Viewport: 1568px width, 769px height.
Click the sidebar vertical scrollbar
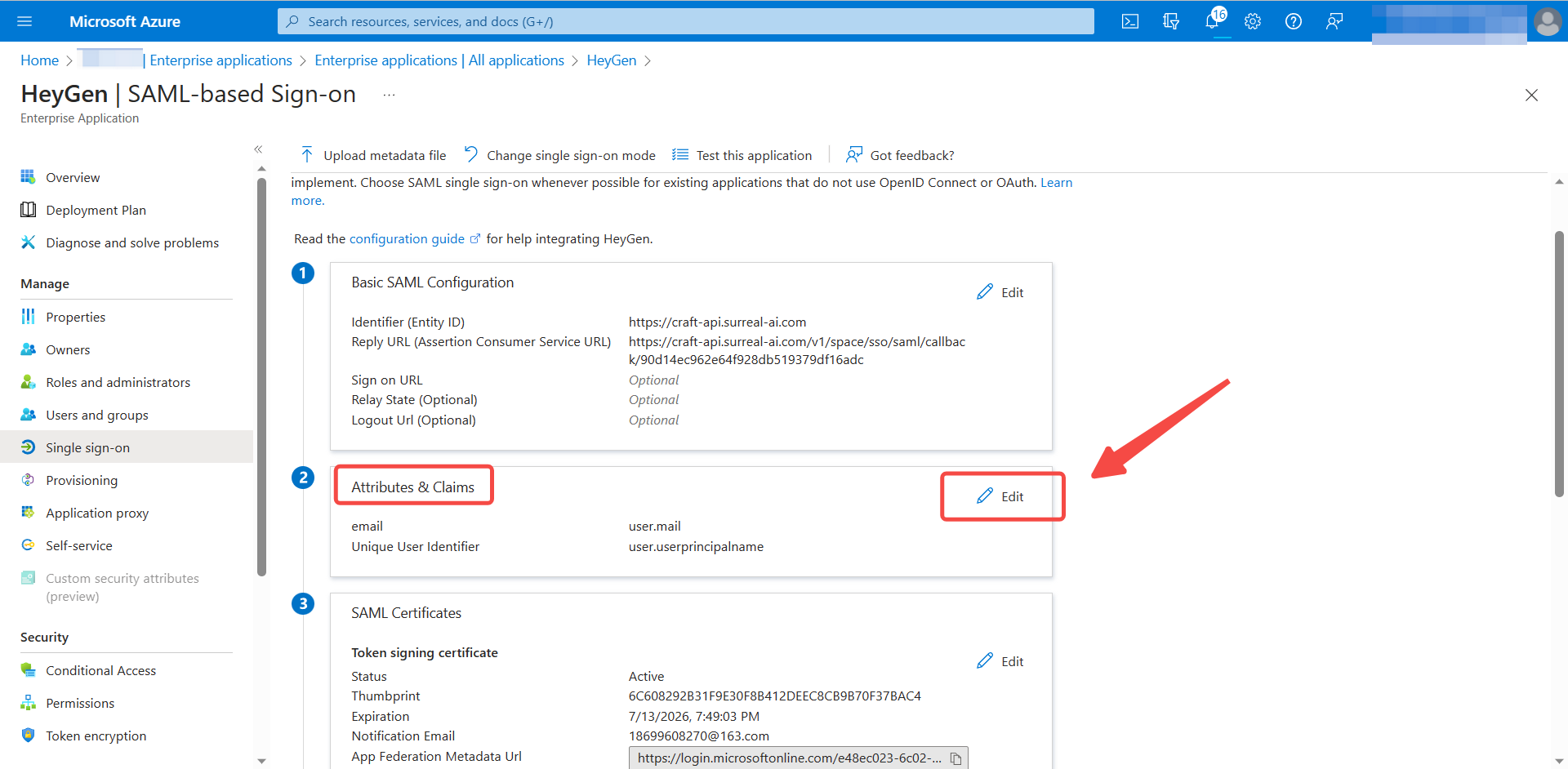coord(261,376)
